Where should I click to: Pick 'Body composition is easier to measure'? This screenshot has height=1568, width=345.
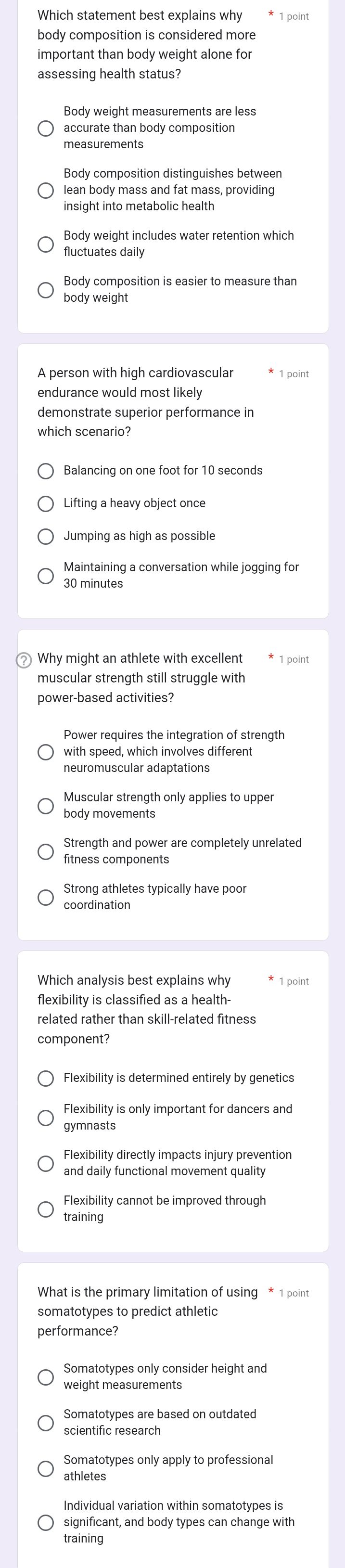[45, 289]
